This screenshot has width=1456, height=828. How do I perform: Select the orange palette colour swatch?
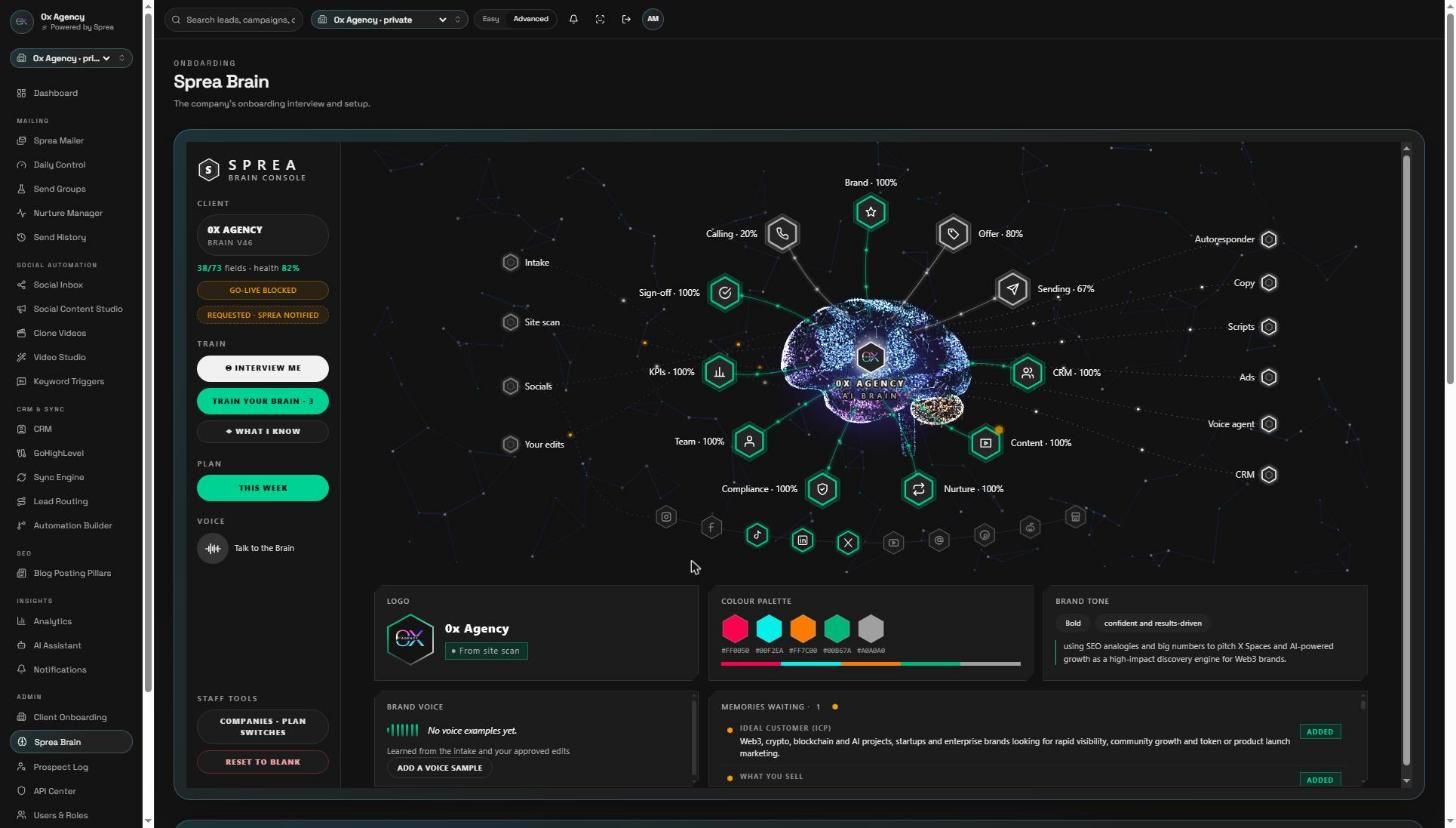(803, 629)
